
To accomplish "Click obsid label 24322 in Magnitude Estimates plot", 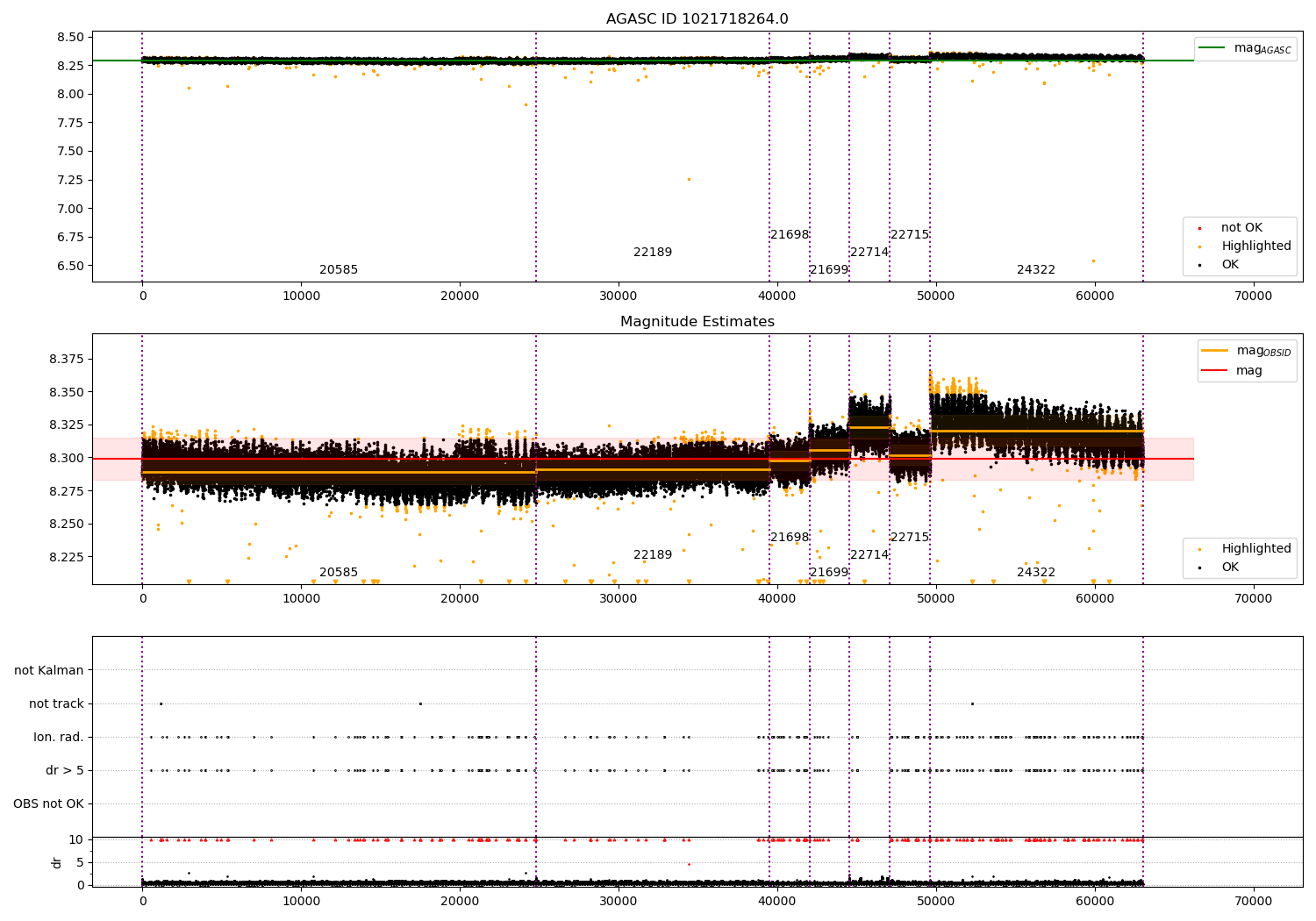I will click(1036, 573).
